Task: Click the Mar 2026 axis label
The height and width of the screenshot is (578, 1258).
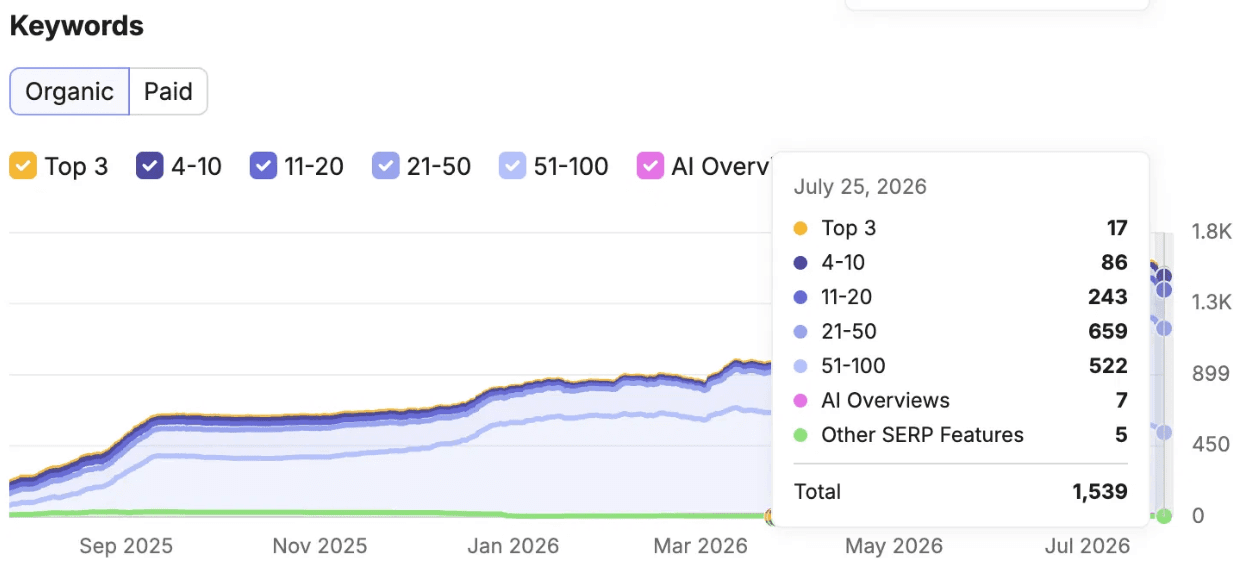Action: point(700,546)
